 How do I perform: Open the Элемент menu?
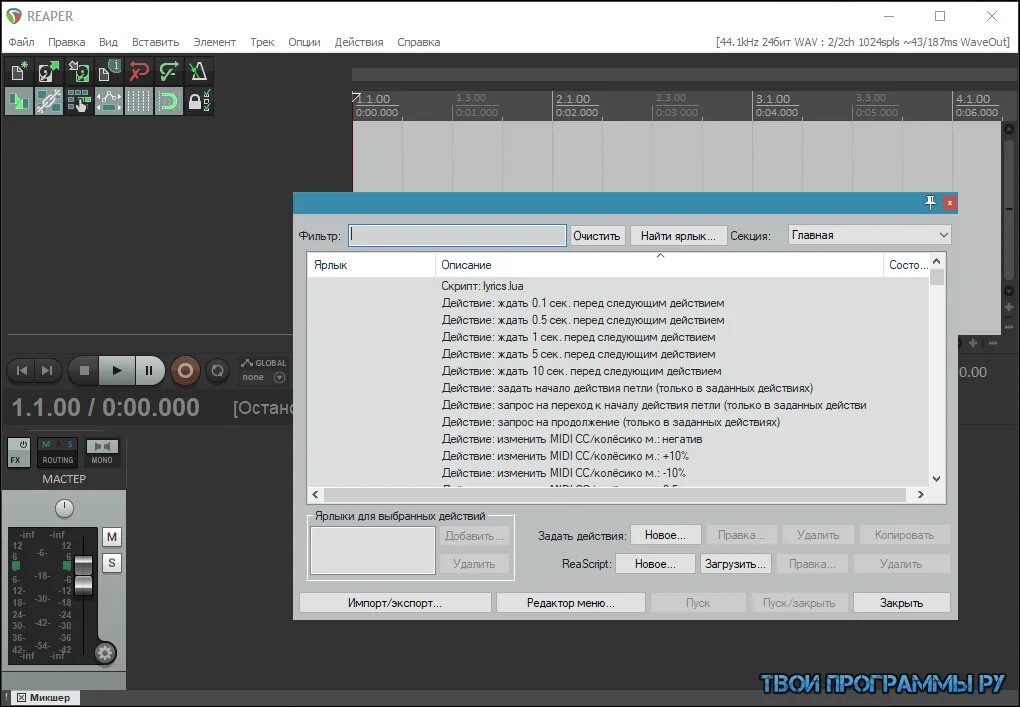214,42
